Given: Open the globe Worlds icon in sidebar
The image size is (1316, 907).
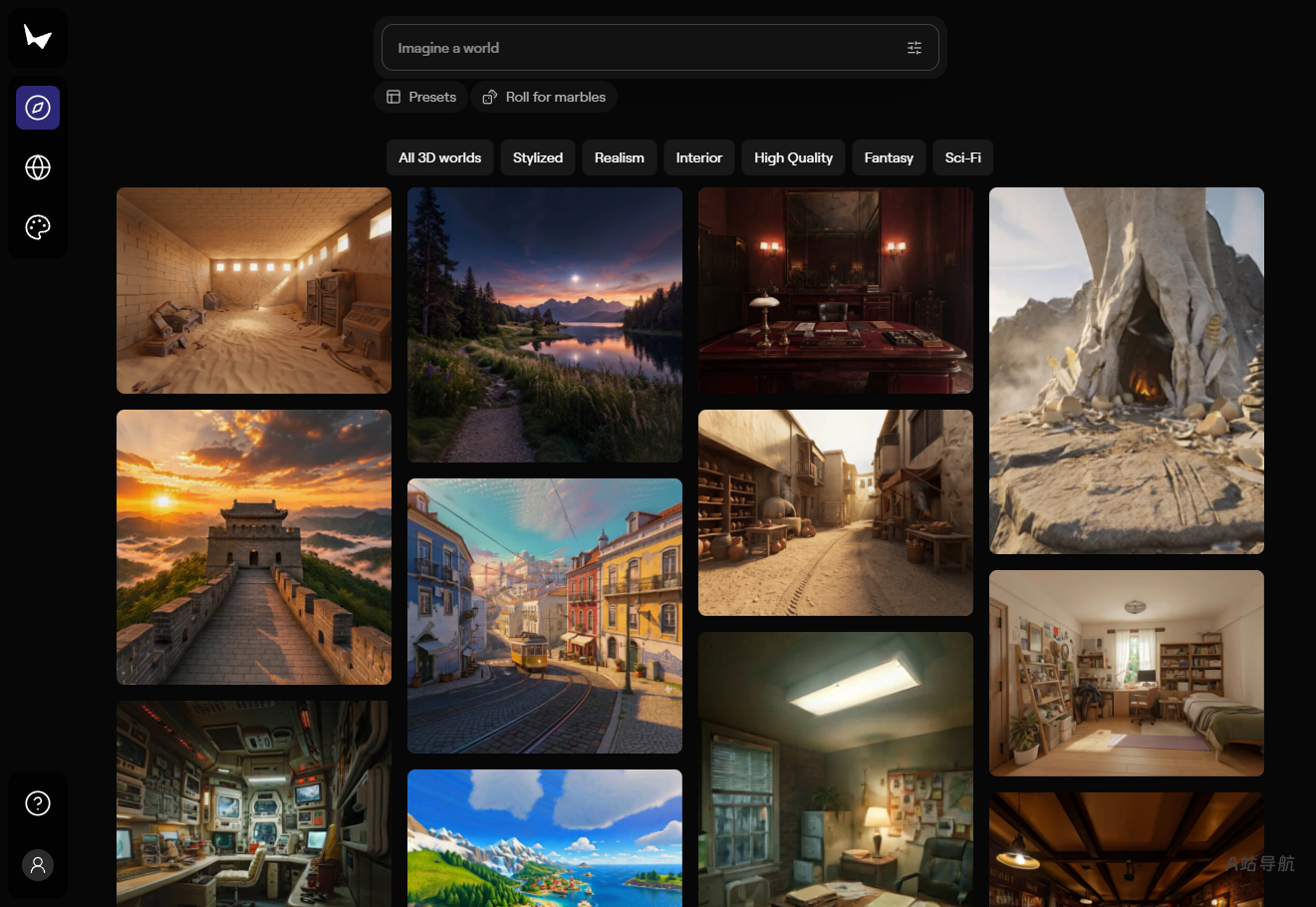Looking at the screenshot, I should click(x=38, y=167).
